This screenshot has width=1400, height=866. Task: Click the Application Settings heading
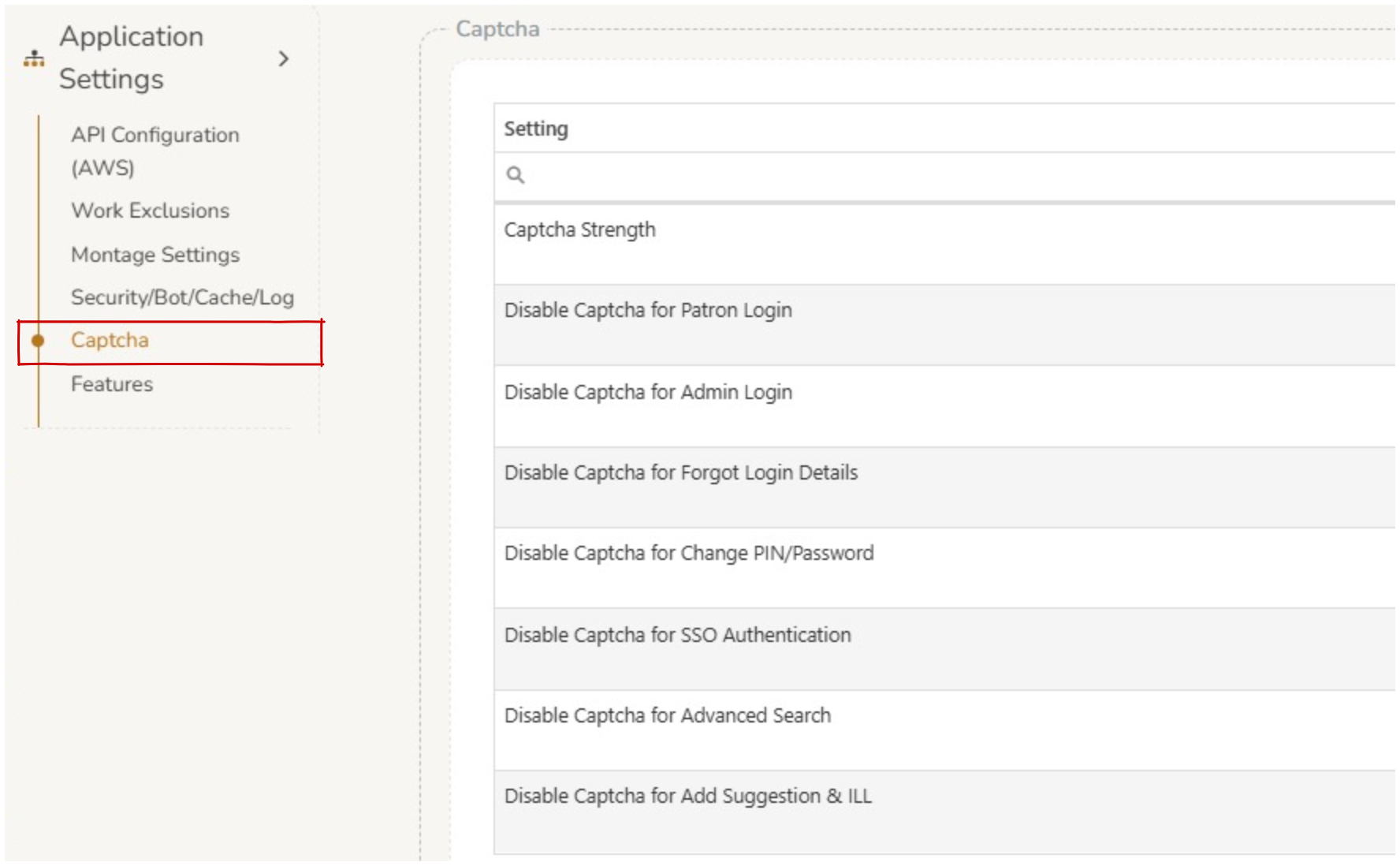tap(132, 58)
